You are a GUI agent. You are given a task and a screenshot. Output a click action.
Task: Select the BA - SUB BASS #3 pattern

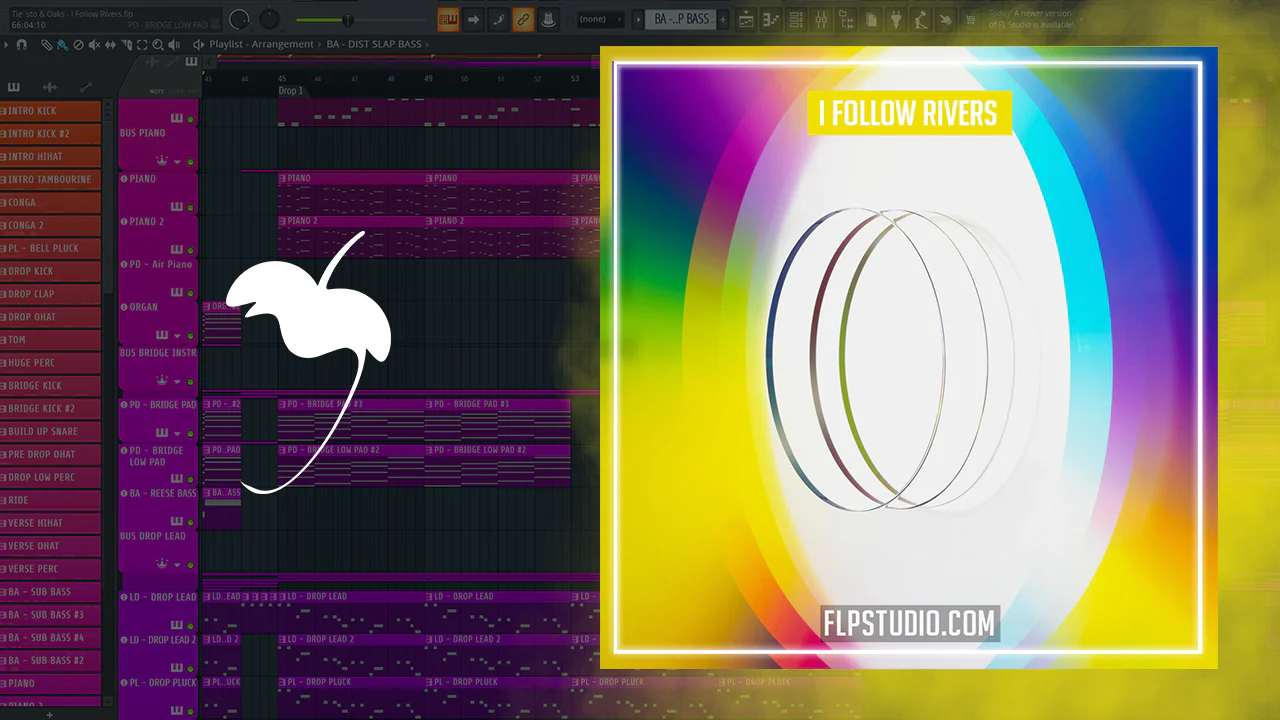(x=50, y=615)
